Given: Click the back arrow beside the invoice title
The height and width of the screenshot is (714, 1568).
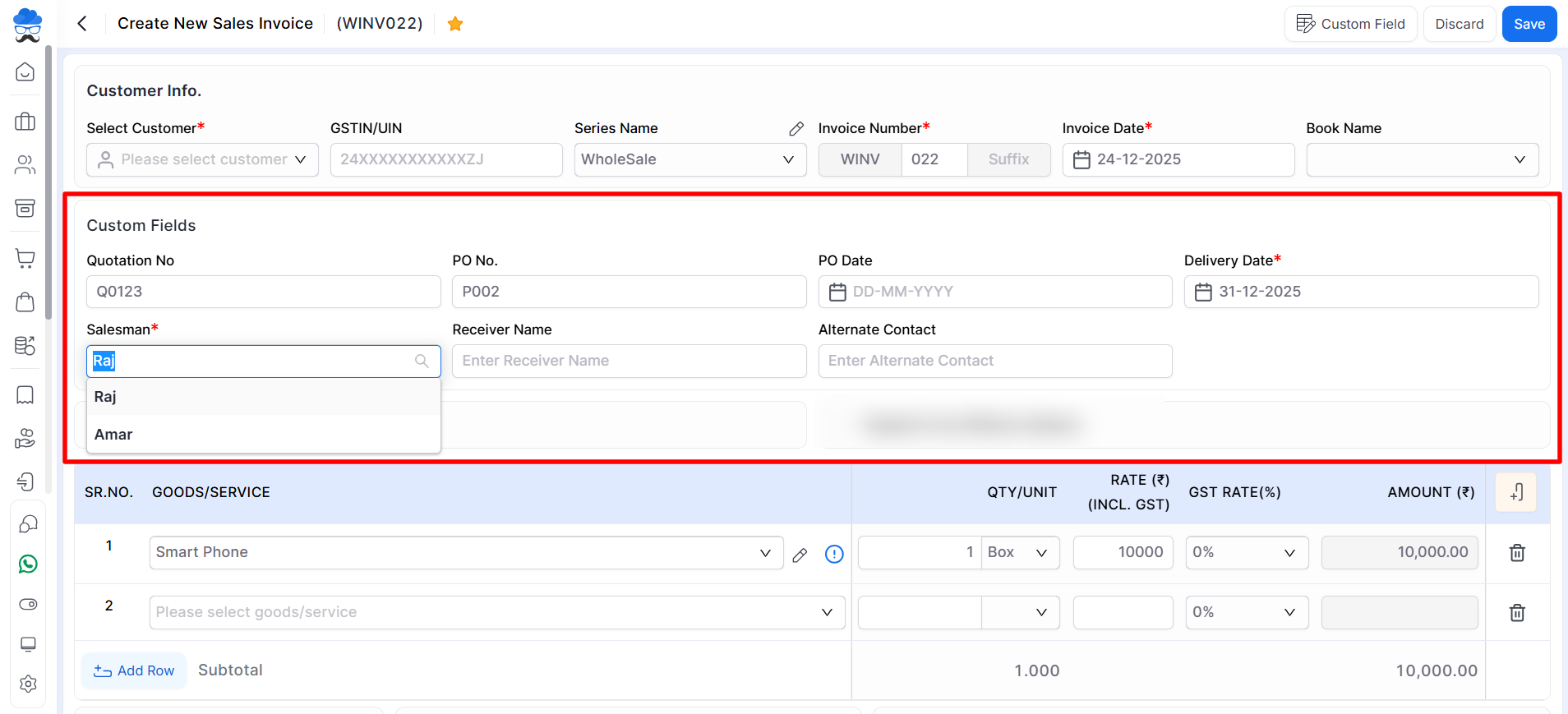Looking at the screenshot, I should click(82, 24).
